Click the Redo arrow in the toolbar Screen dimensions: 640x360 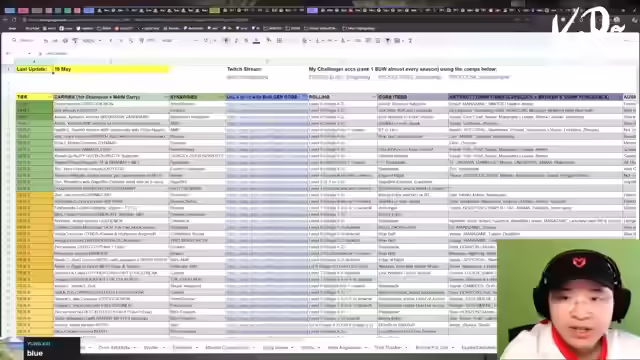tap(55, 41)
